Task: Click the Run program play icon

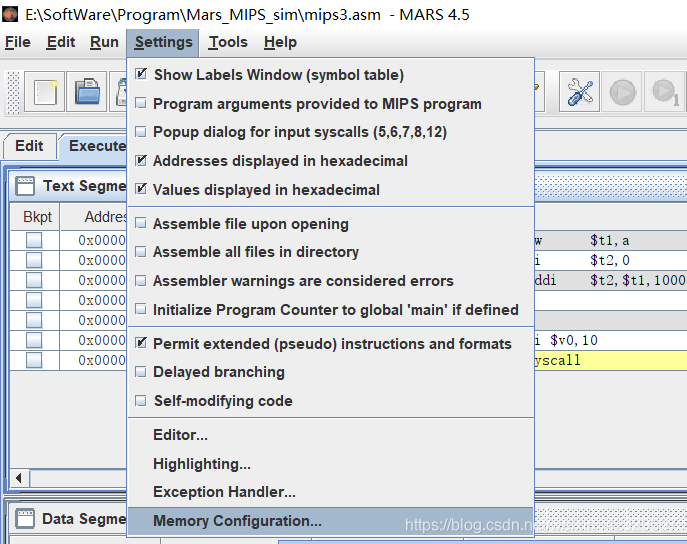Action: click(622, 92)
